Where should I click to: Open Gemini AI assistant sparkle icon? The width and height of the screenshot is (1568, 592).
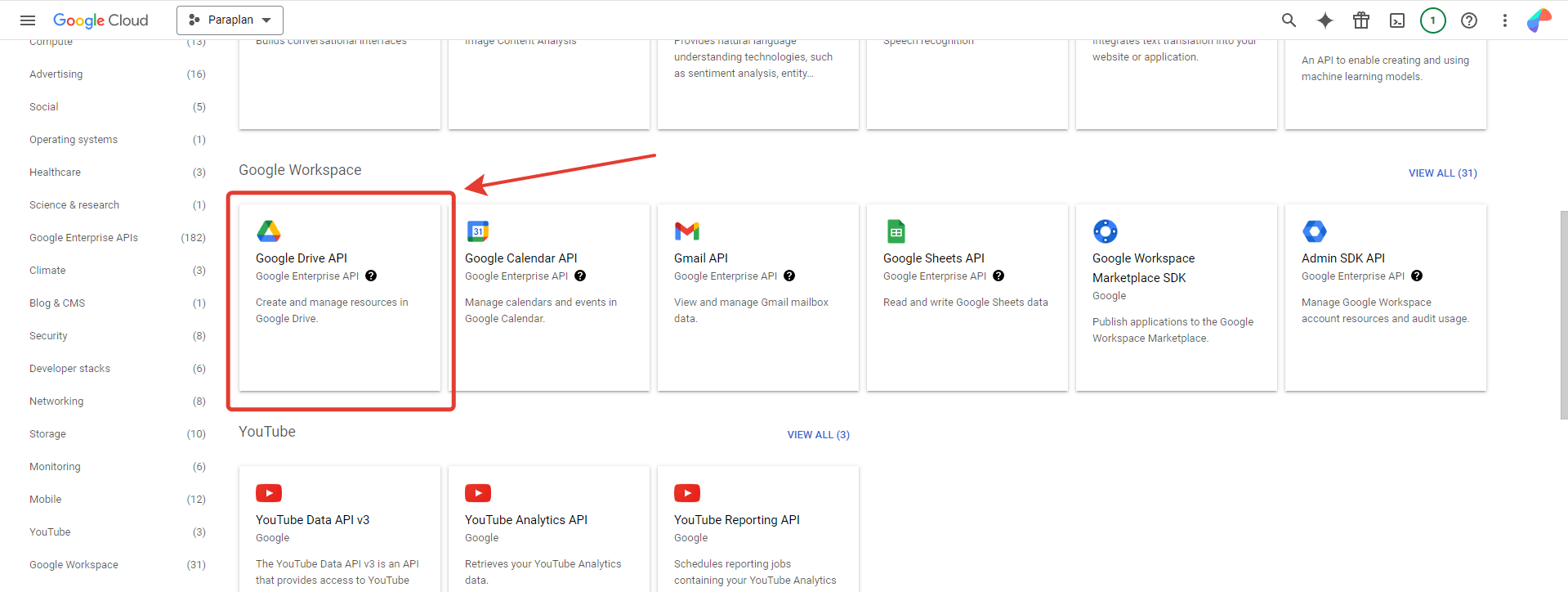(x=1325, y=20)
